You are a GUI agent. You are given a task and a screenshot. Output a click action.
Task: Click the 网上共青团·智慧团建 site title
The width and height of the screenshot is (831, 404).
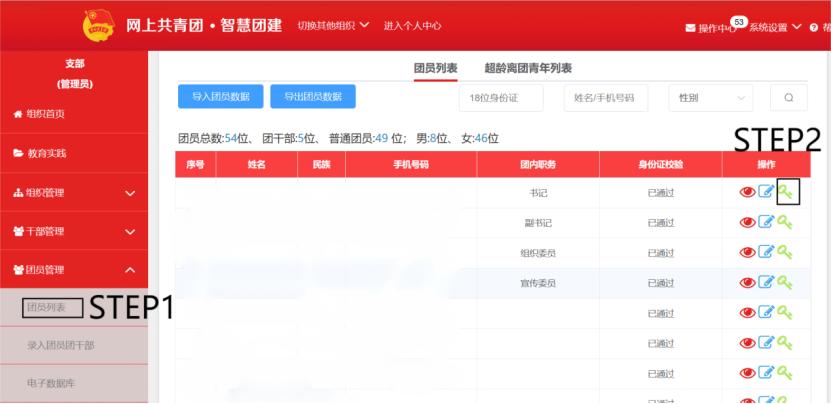[x=204, y=25]
